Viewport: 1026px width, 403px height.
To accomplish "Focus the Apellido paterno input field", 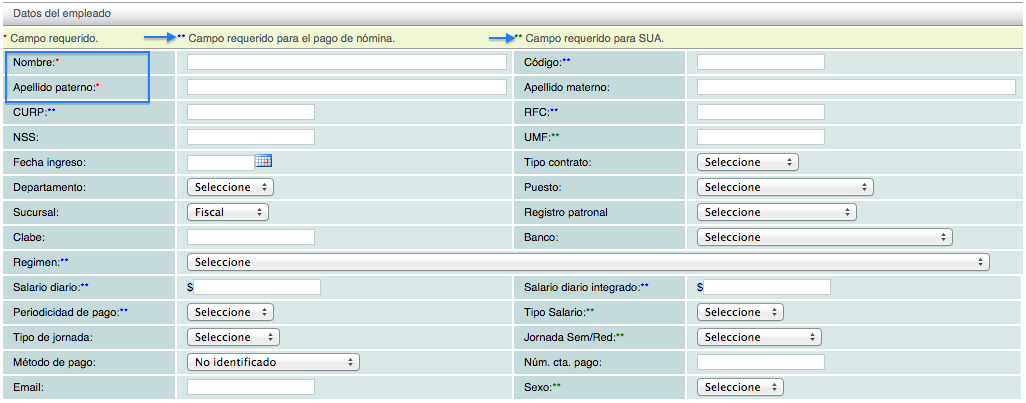I will click(x=346, y=87).
